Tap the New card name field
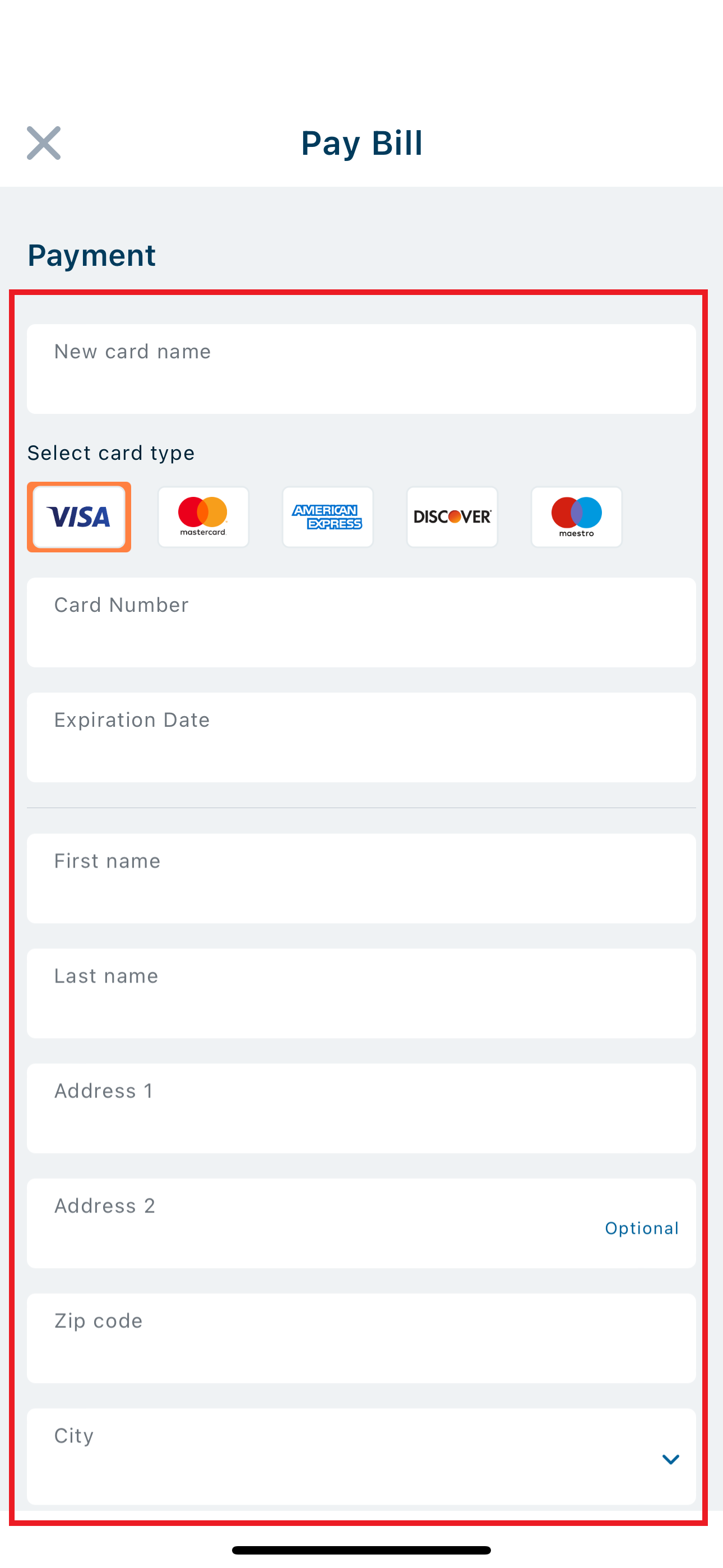 point(361,369)
